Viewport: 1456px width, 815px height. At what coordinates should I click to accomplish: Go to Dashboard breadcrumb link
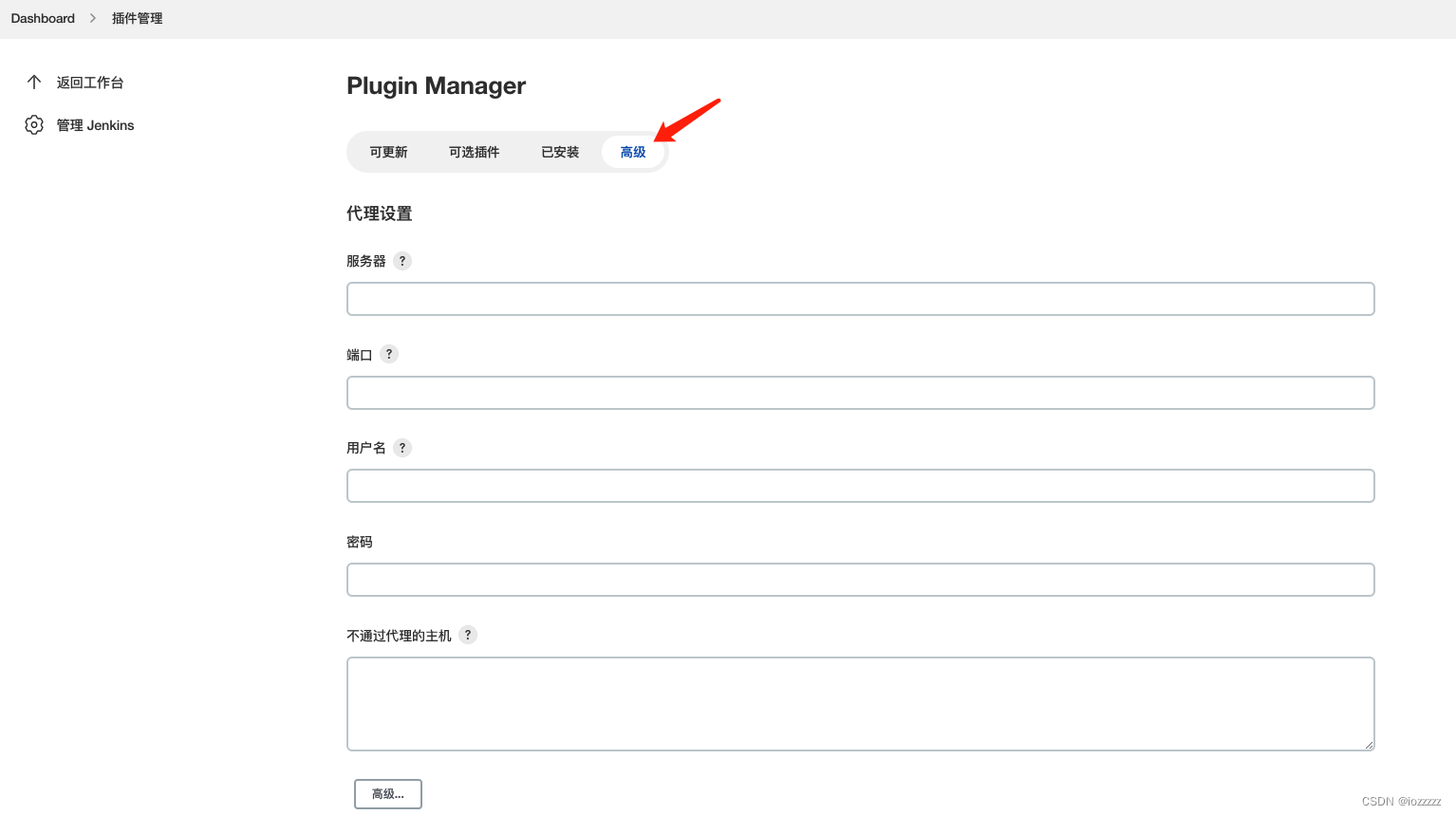[43, 18]
